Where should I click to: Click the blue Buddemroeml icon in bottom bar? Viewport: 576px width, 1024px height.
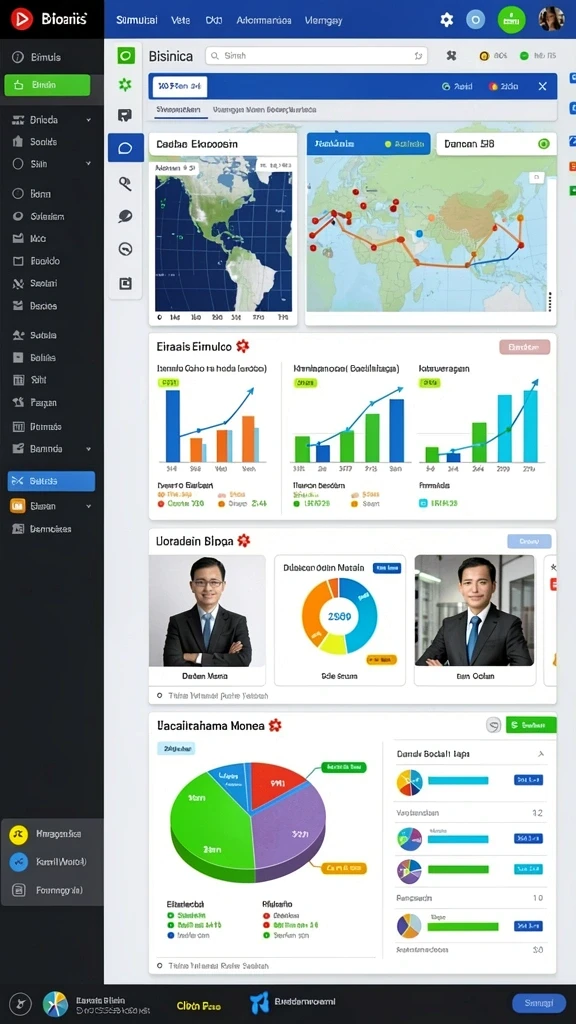[259, 1003]
